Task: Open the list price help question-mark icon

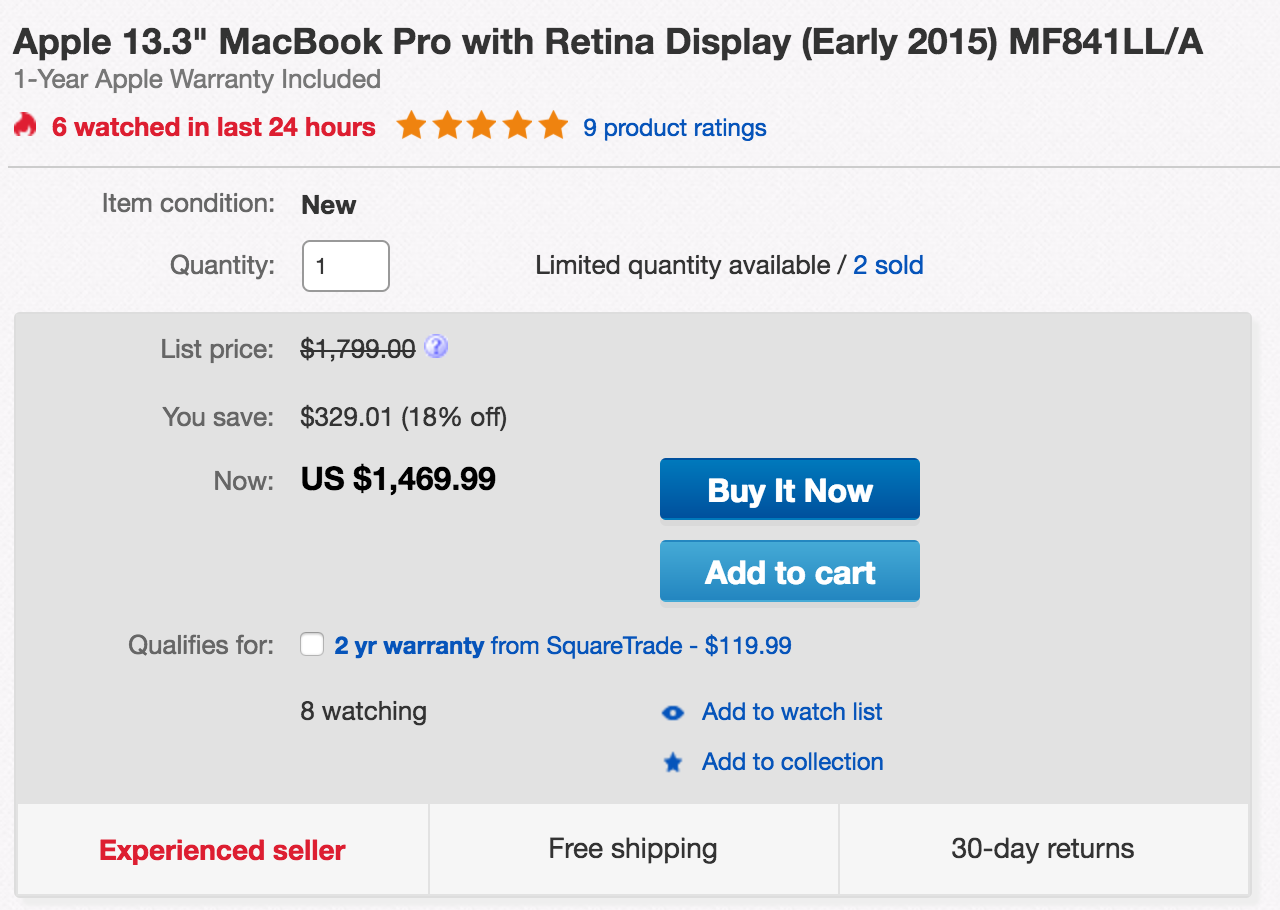Action: (x=436, y=346)
